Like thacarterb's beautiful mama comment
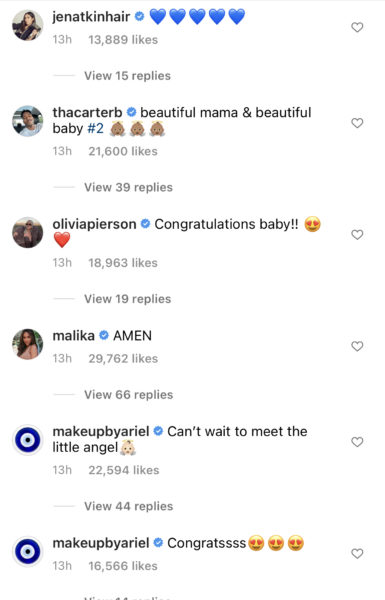The height and width of the screenshot is (600, 385). pyautogui.click(x=357, y=123)
